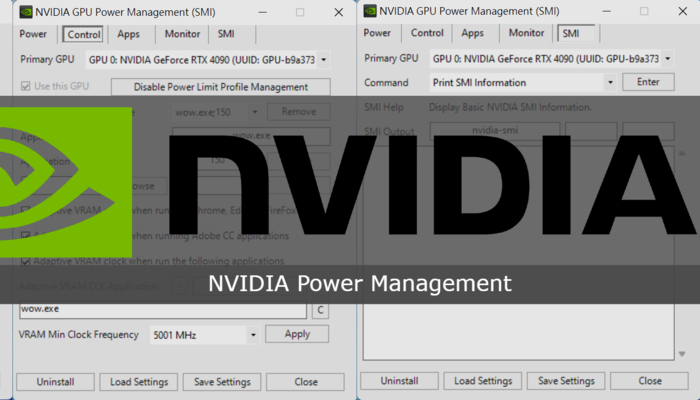Click Uninstall in the right window
700x400 pixels.
click(x=400, y=381)
